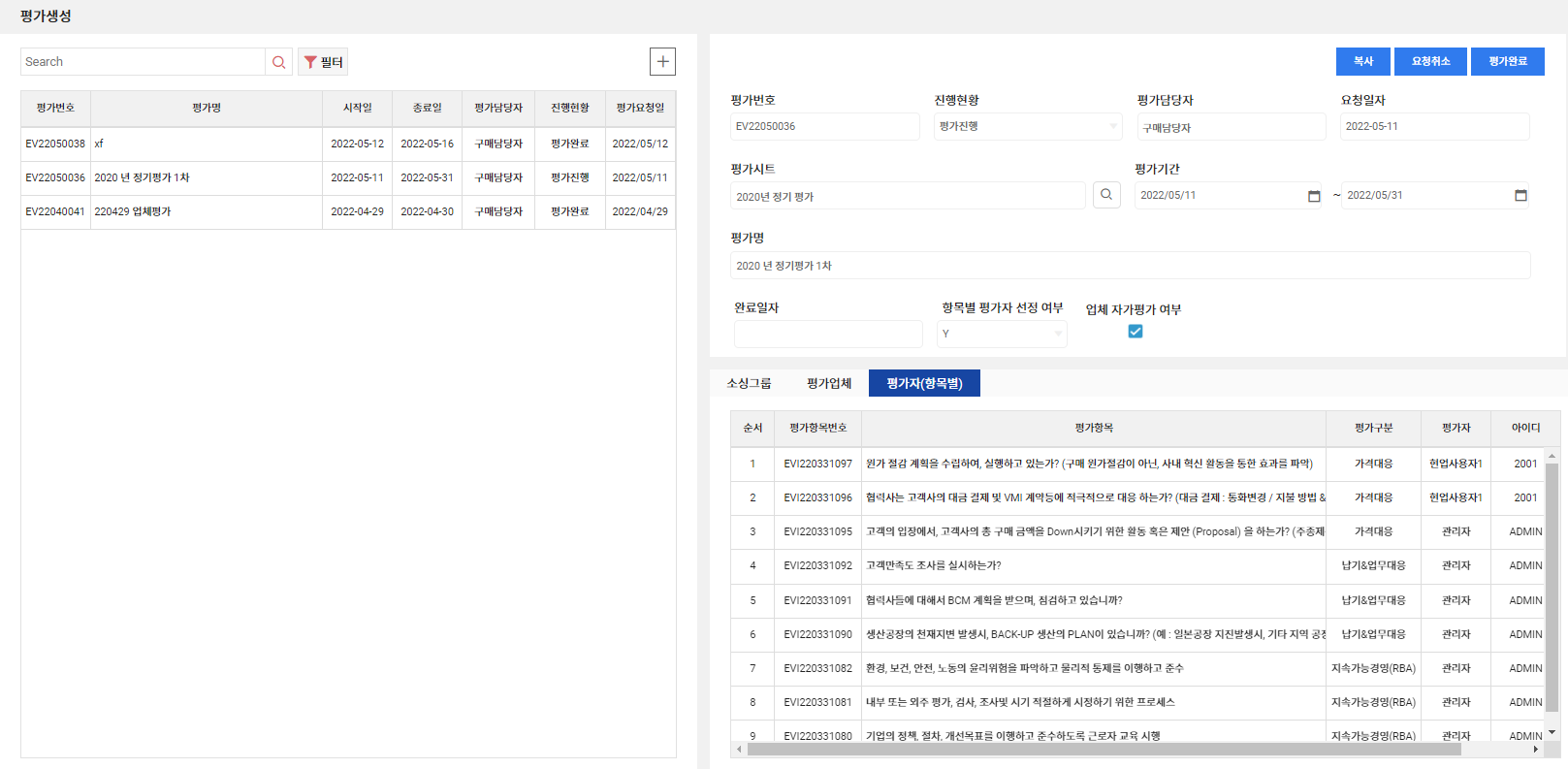
Task: Click the horizontal scrollbar right arrow
Action: [1535, 749]
